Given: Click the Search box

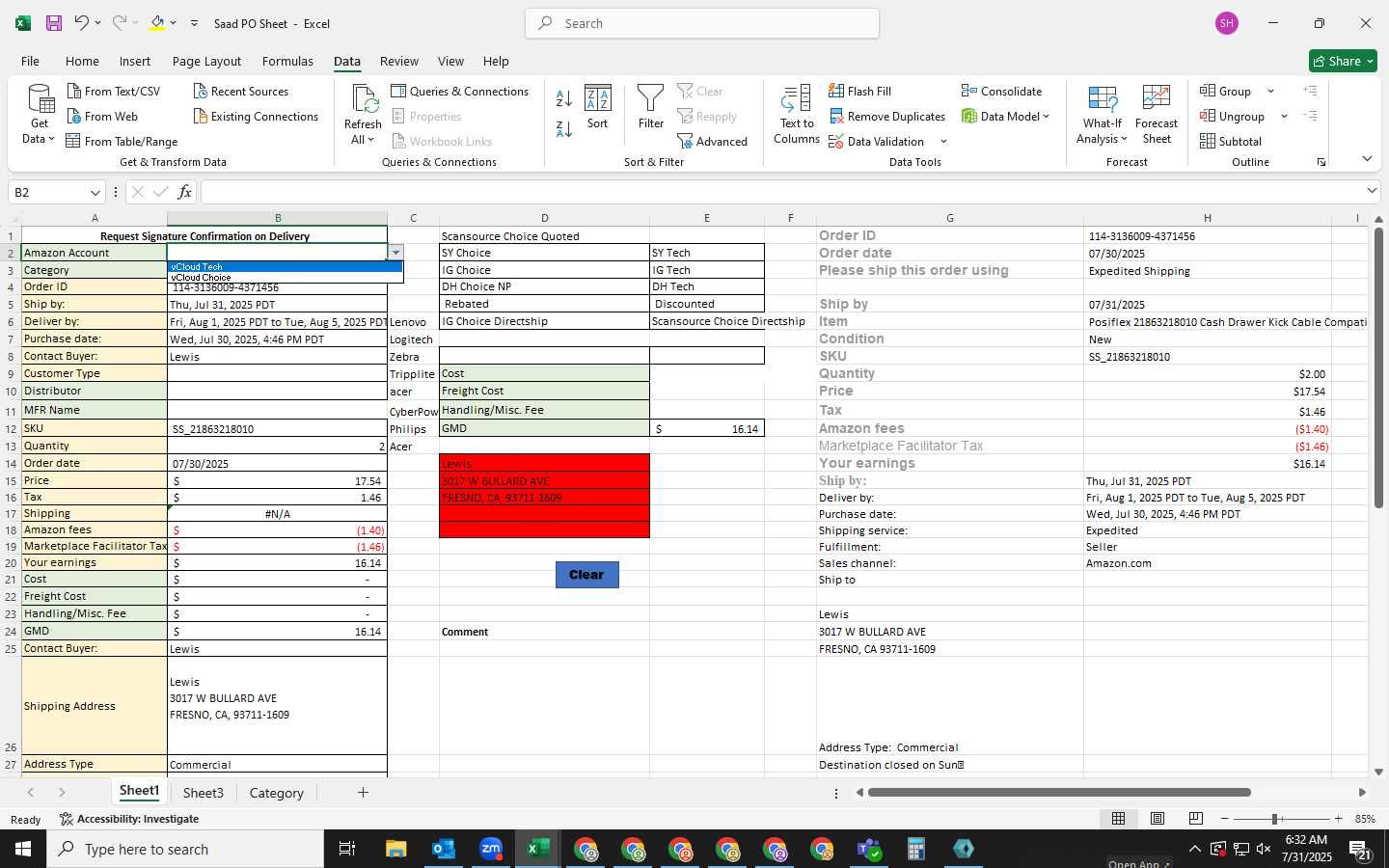Looking at the screenshot, I should [702, 23].
